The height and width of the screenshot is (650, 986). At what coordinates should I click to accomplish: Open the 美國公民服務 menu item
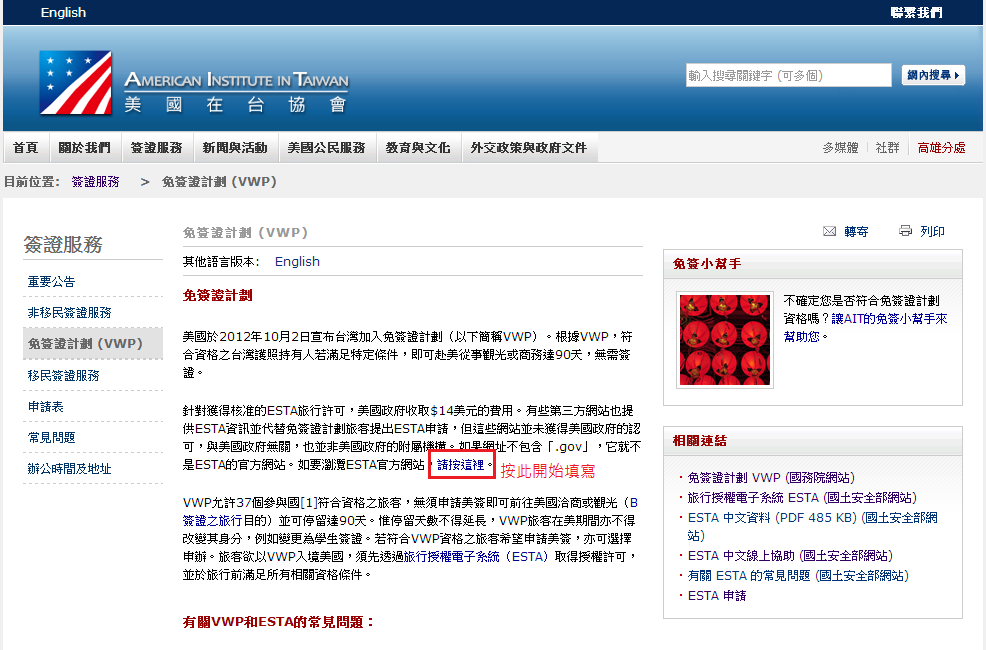[326, 148]
